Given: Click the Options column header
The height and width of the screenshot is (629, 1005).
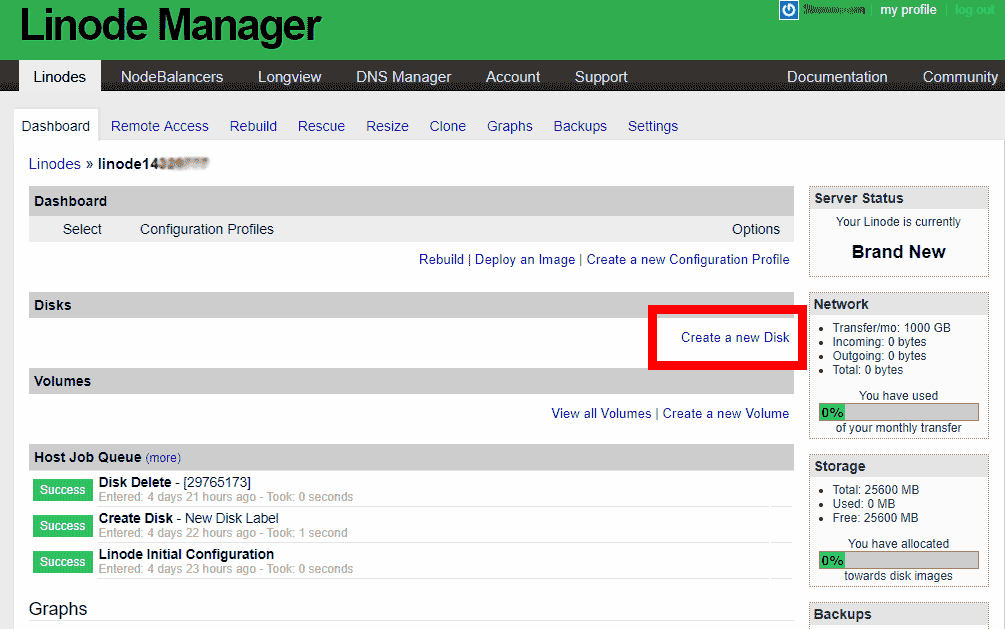Looking at the screenshot, I should [x=756, y=229].
